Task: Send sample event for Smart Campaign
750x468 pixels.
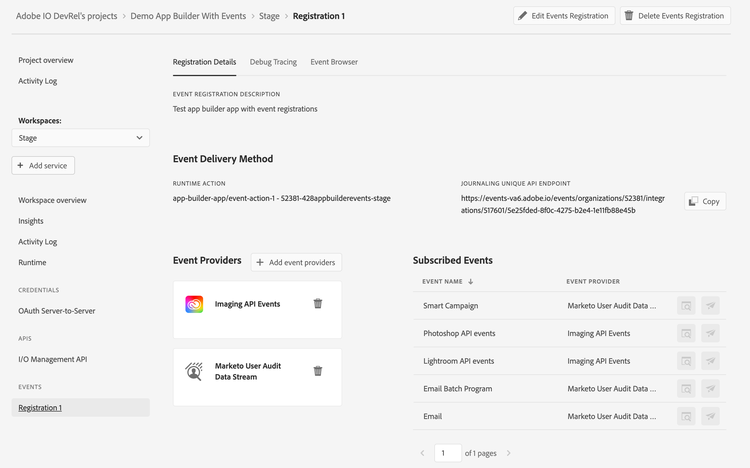Action: [710, 306]
